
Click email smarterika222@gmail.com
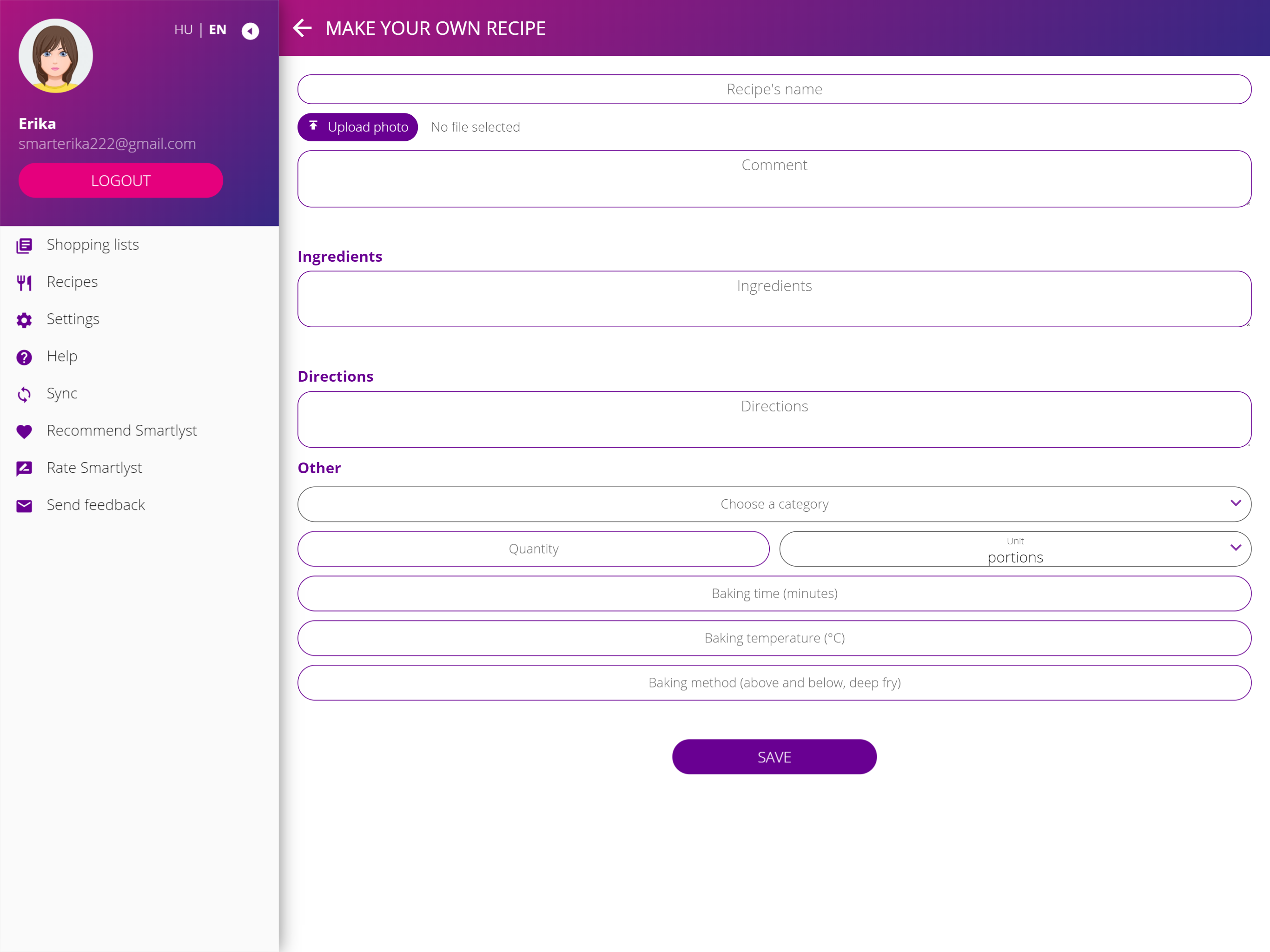(107, 144)
